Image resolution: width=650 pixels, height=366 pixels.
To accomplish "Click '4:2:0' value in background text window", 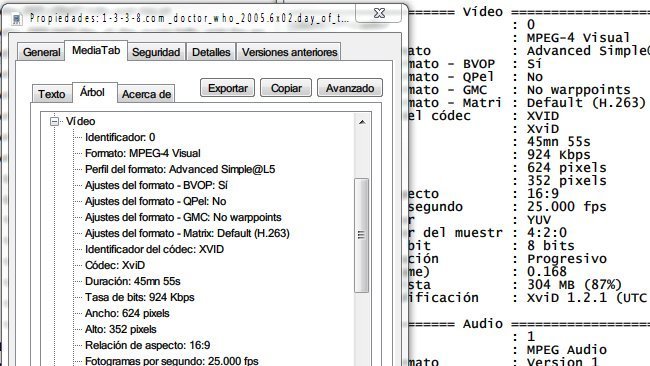I will click(x=547, y=233).
